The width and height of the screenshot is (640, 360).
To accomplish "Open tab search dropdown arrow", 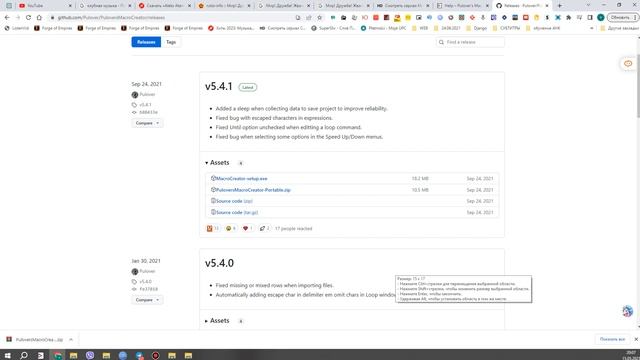I will tap(588, 6).
